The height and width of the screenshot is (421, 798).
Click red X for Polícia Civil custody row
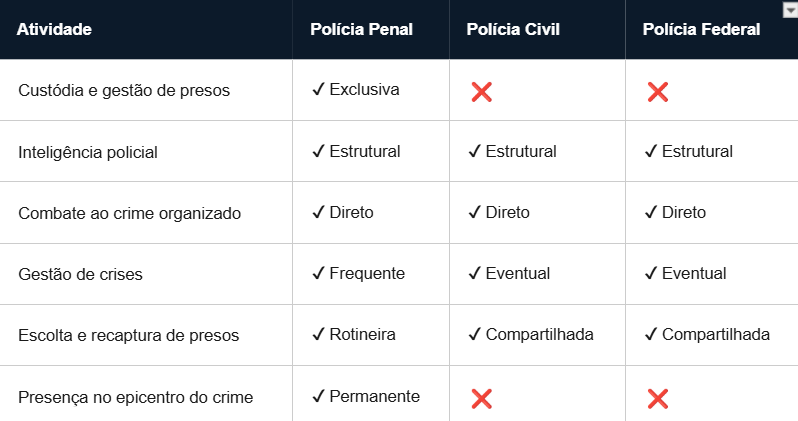pyautogui.click(x=481, y=92)
